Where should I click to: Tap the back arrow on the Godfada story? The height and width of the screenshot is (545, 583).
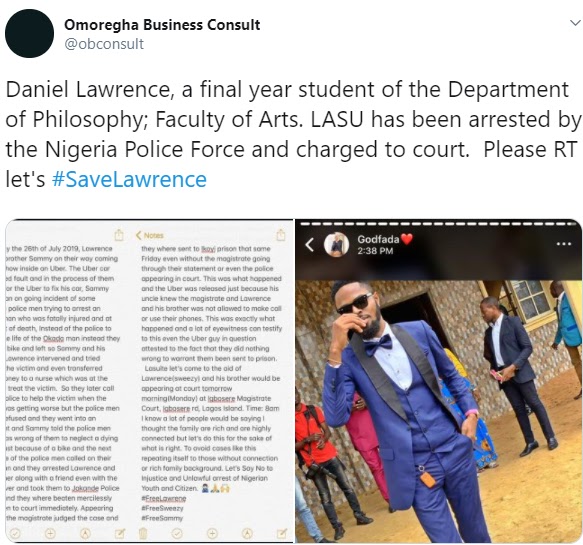pos(310,245)
